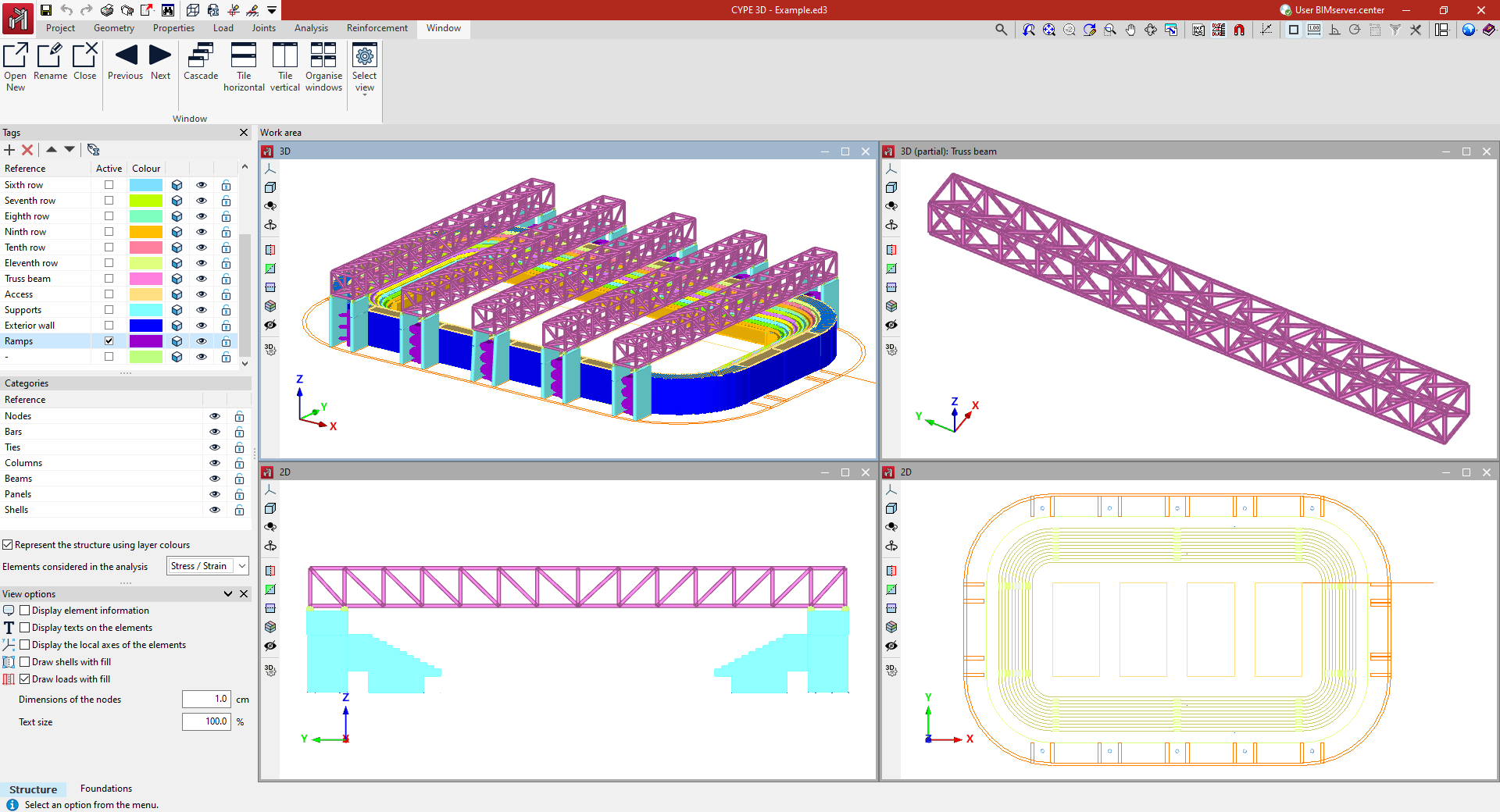Collapse the View options panel chevron
Viewport: 1500px width, 812px height.
228,594
